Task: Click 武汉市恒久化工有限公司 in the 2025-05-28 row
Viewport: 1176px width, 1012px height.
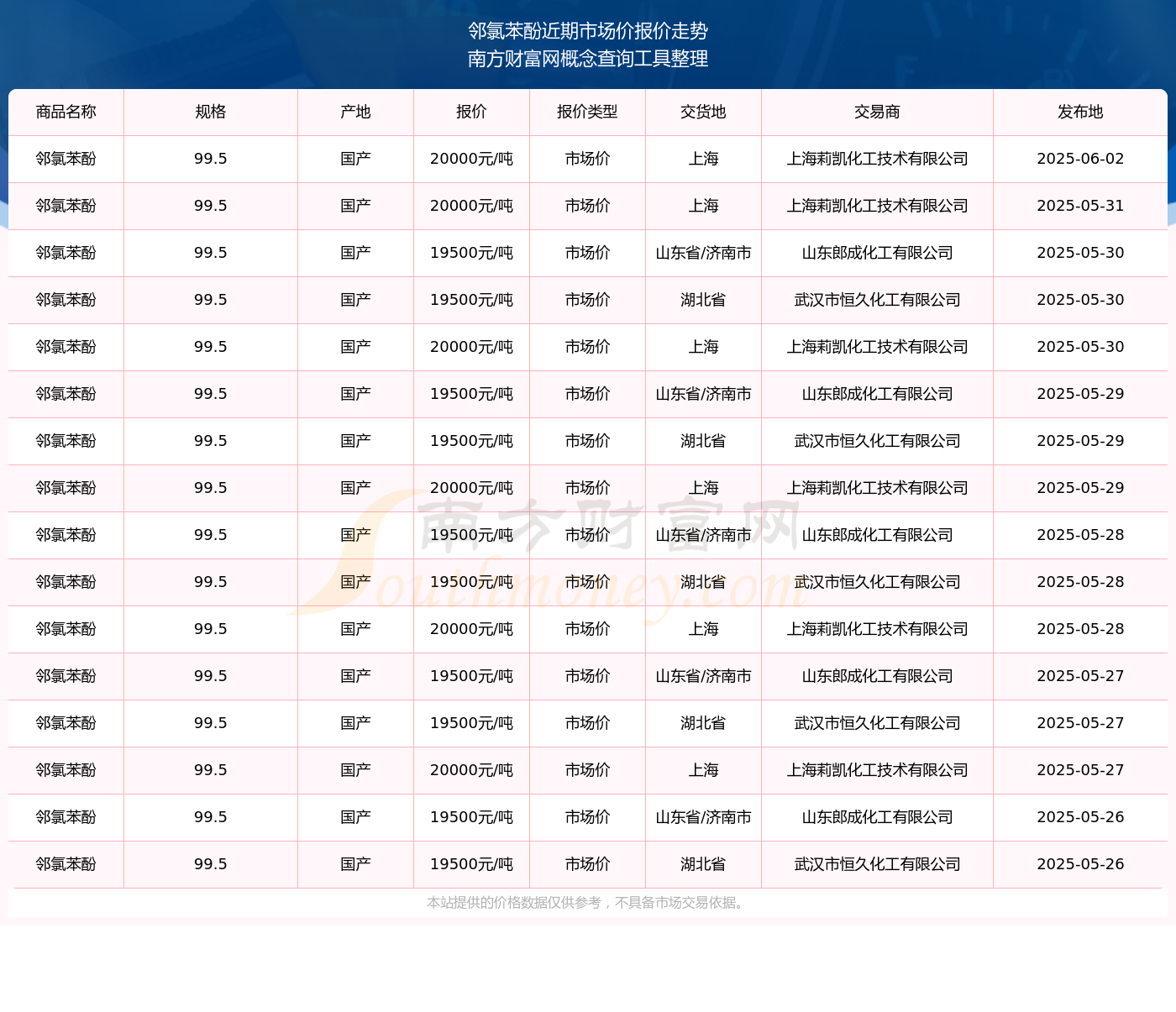Action: [x=878, y=582]
